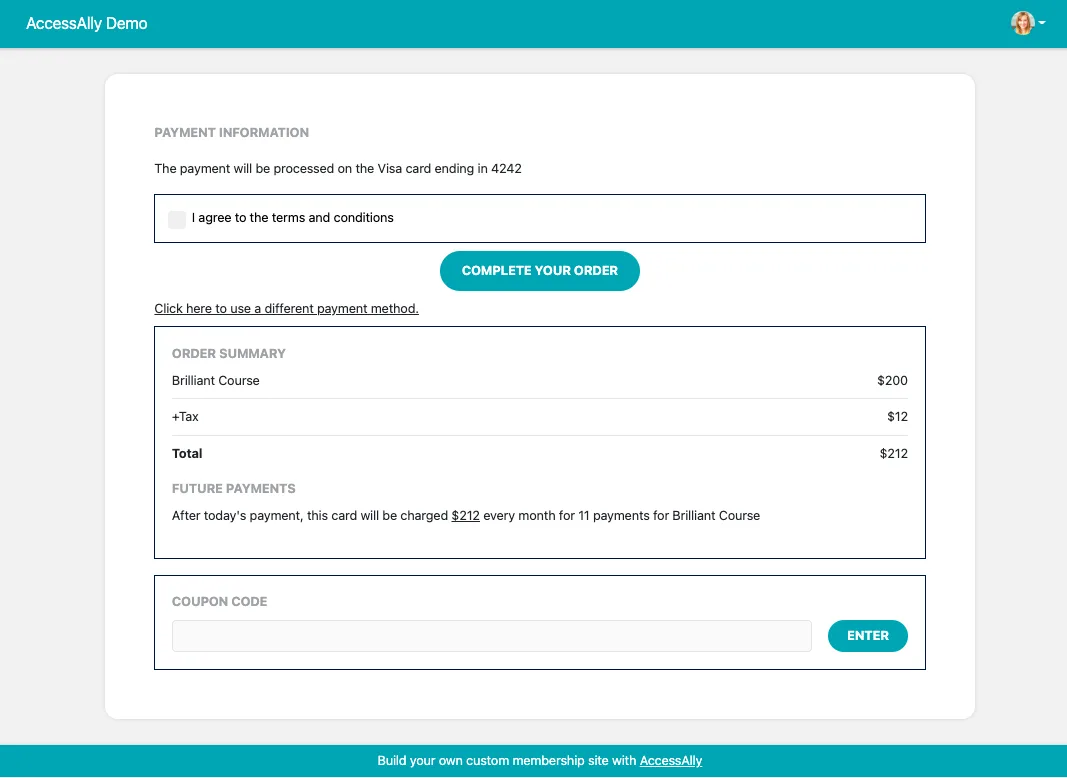This screenshot has height=778, width=1067.
Task: Click the different payment method link
Action: click(286, 309)
